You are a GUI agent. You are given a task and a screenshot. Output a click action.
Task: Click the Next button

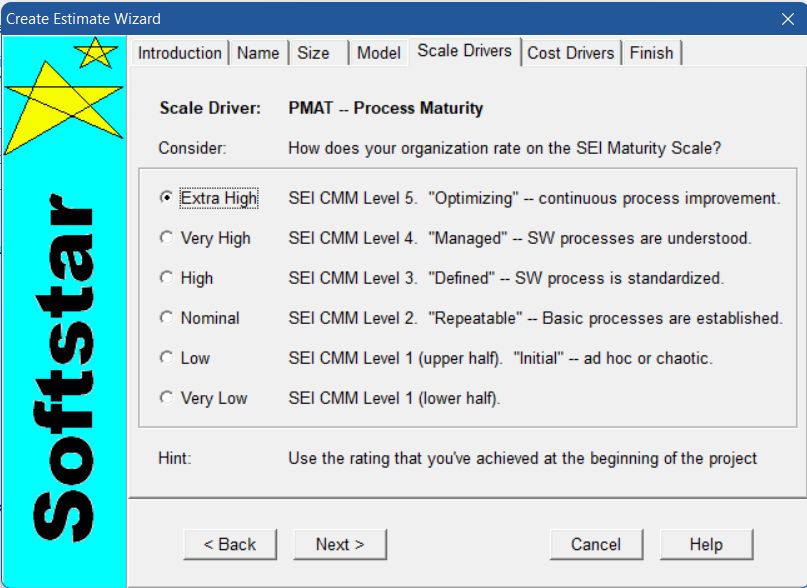340,544
